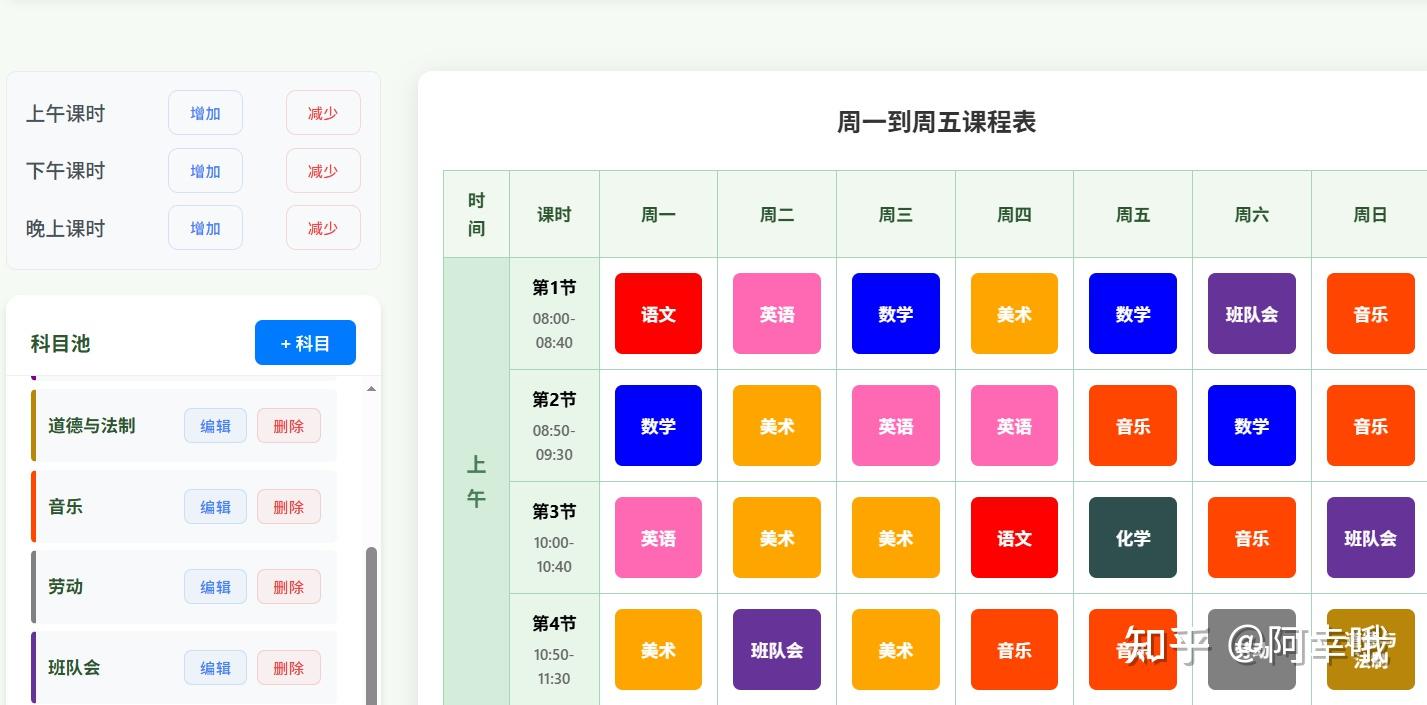
Task: Select the 英语 card on 周四 第2节
Action: [1014, 426]
